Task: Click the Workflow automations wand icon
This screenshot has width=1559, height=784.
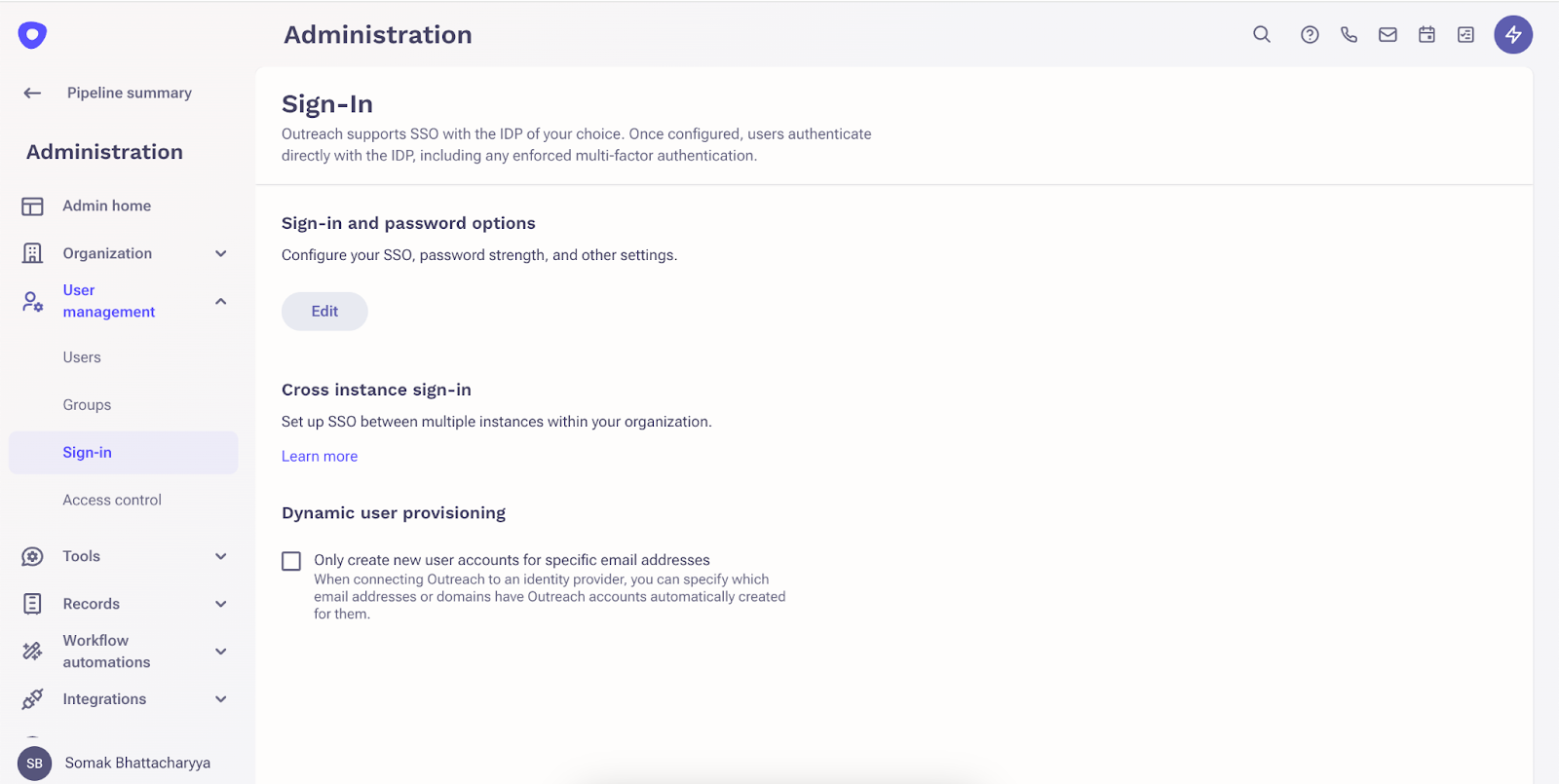Action: (x=32, y=651)
